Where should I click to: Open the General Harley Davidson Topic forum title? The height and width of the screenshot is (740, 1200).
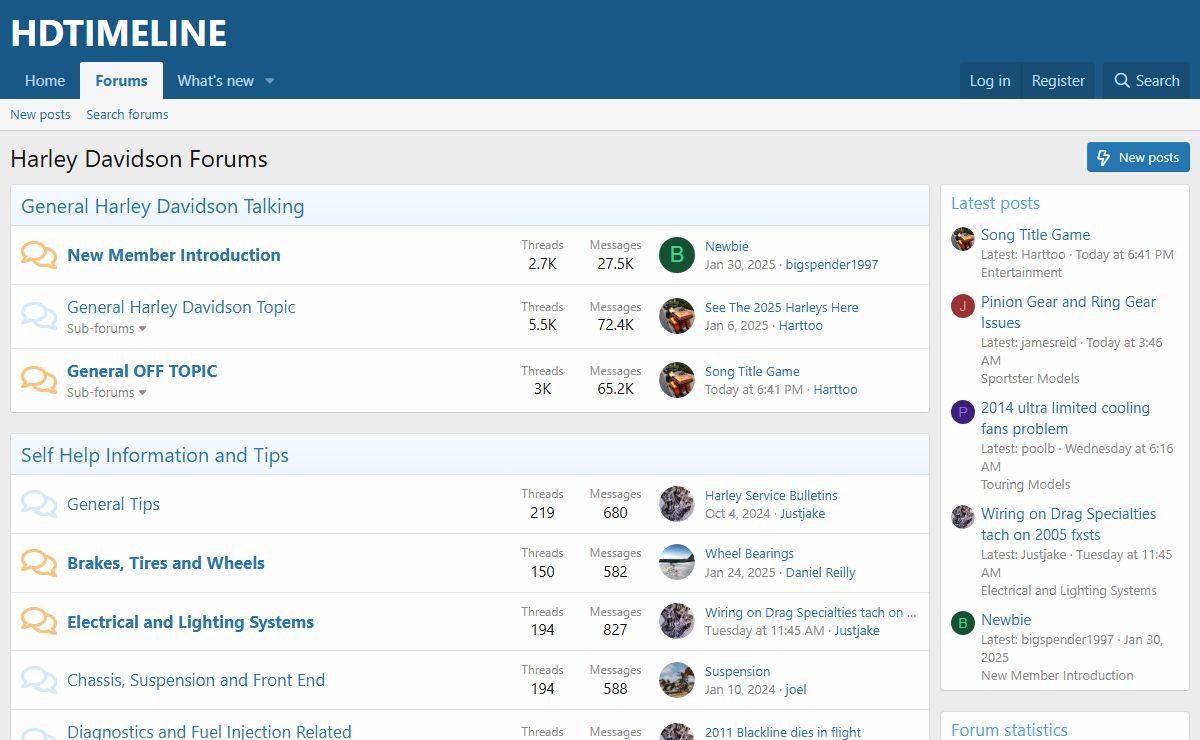coord(181,307)
